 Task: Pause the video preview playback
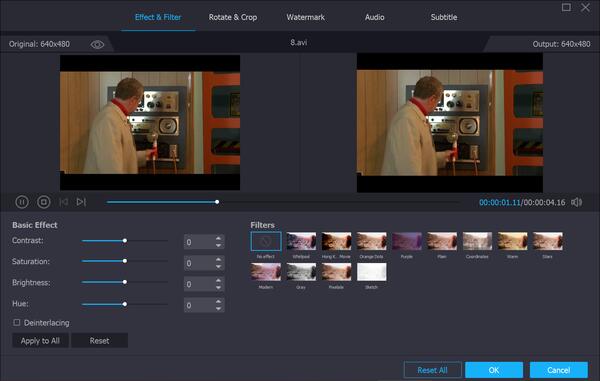click(22, 202)
